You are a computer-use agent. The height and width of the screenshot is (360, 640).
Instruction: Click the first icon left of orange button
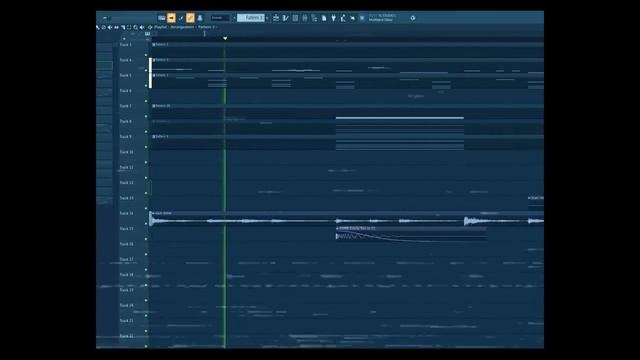click(162, 18)
